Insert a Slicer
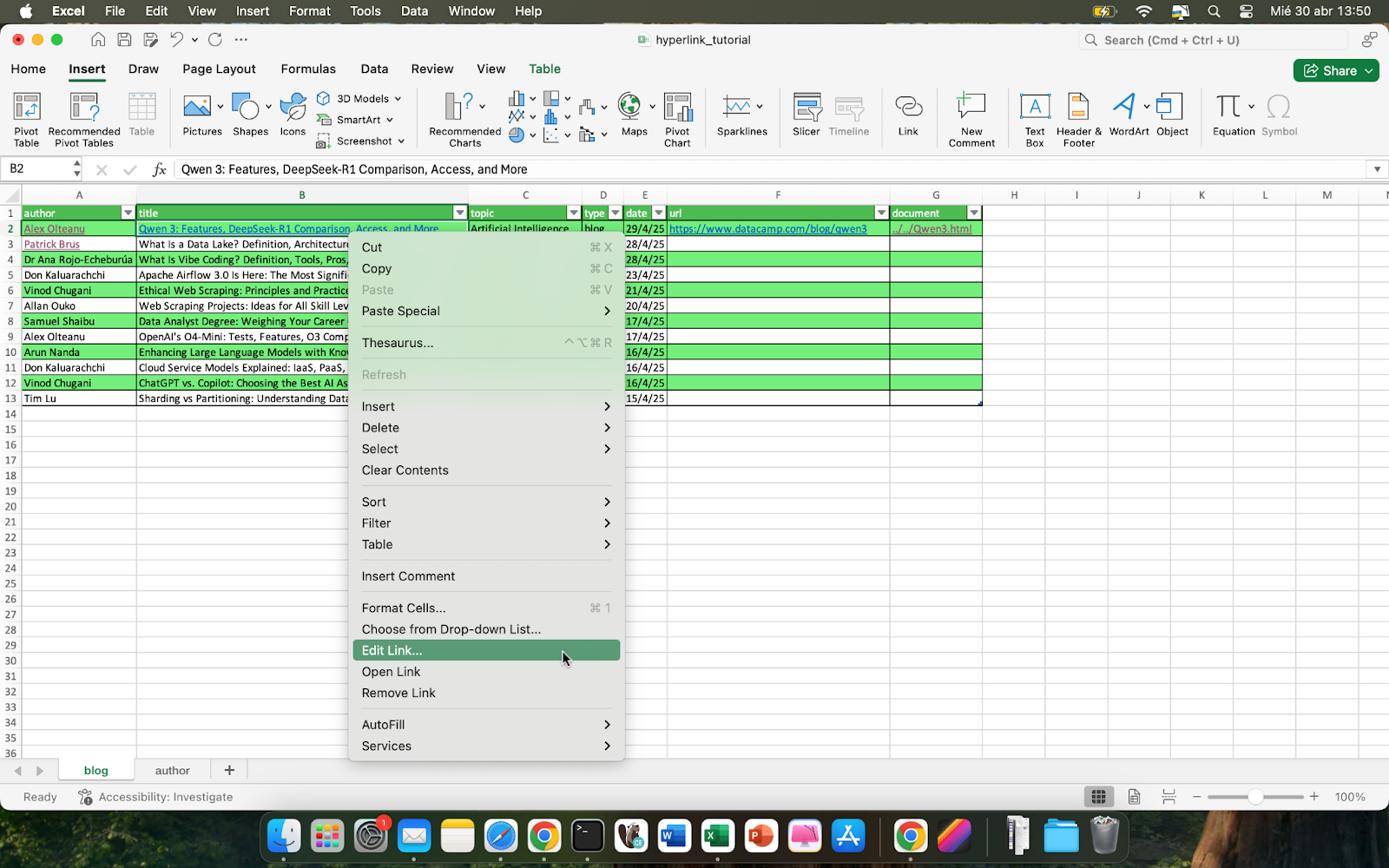Image resolution: width=1389 pixels, height=868 pixels. (806, 115)
